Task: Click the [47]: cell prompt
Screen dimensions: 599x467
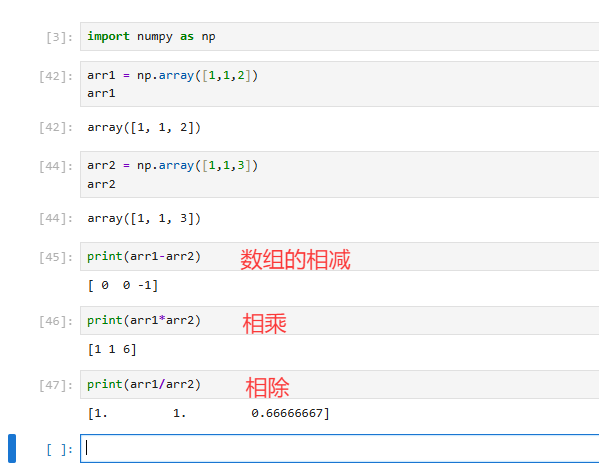Action: pos(56,385)
